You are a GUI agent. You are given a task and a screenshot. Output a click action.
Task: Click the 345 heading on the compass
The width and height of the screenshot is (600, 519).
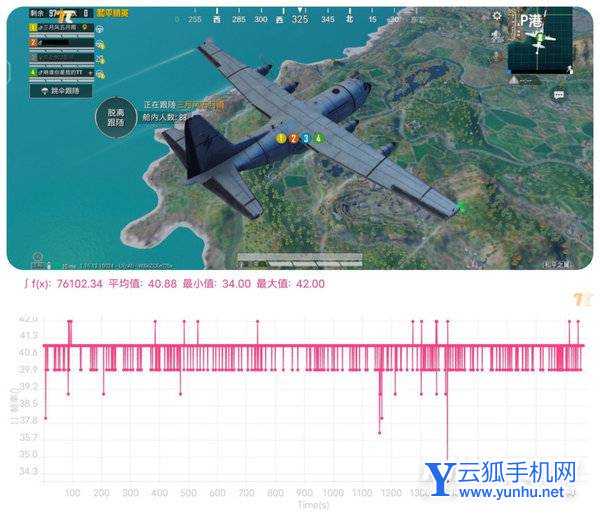[x=328, y=19]
